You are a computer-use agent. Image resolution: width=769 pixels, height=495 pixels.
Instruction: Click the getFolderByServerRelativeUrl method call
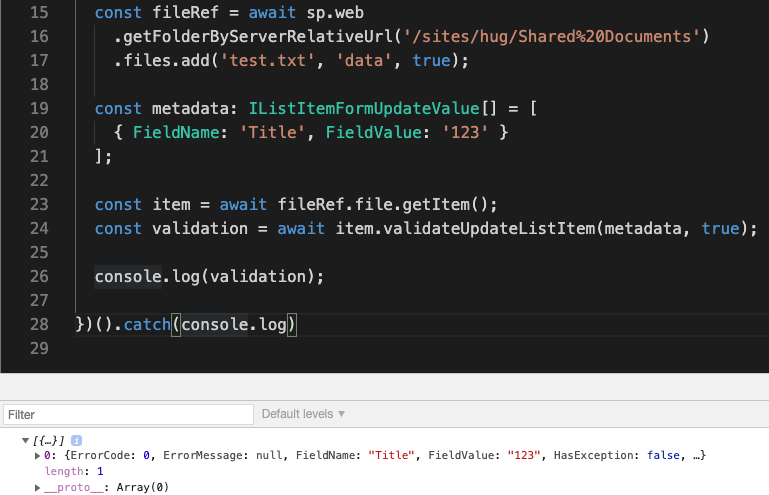(258, 37)
